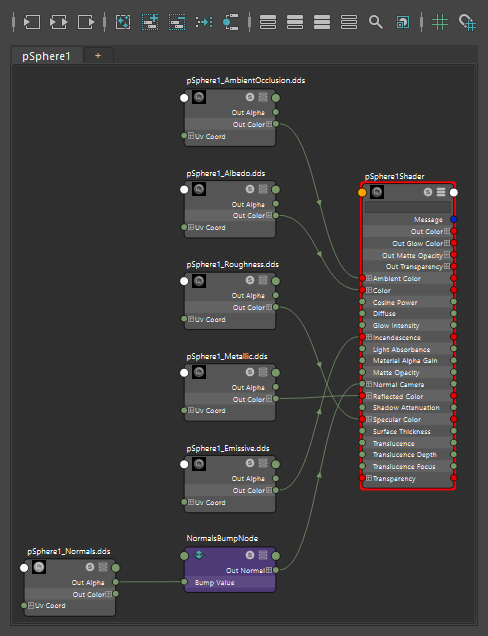
Task: Click the clear graph icon with sparkles
Action: pyautogui.click(x=123, y=22)
